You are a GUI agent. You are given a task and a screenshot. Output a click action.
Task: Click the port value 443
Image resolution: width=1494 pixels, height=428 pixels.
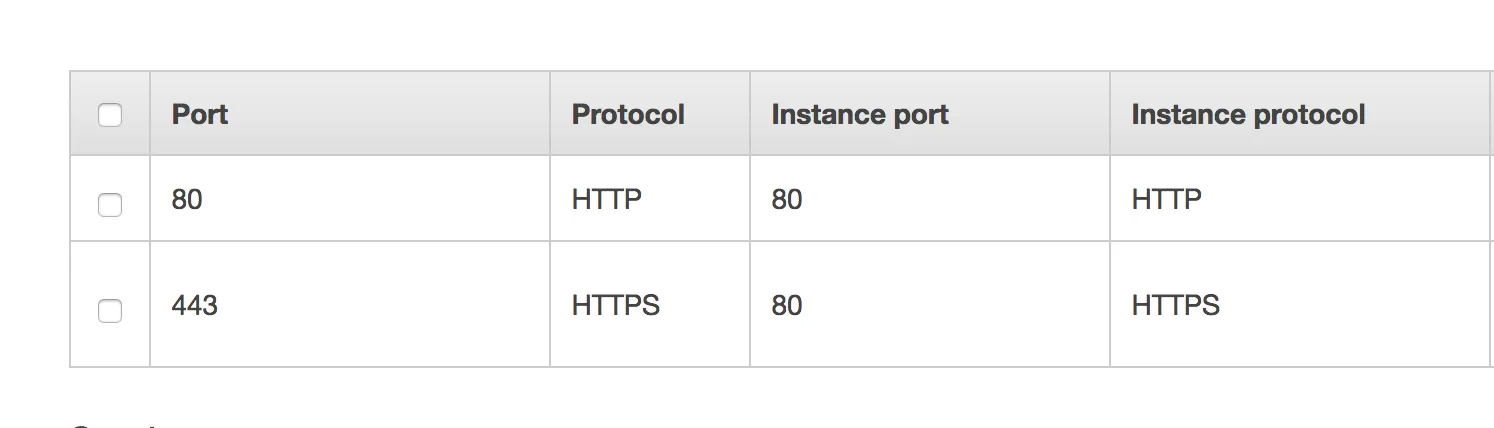tap(194, 305)
